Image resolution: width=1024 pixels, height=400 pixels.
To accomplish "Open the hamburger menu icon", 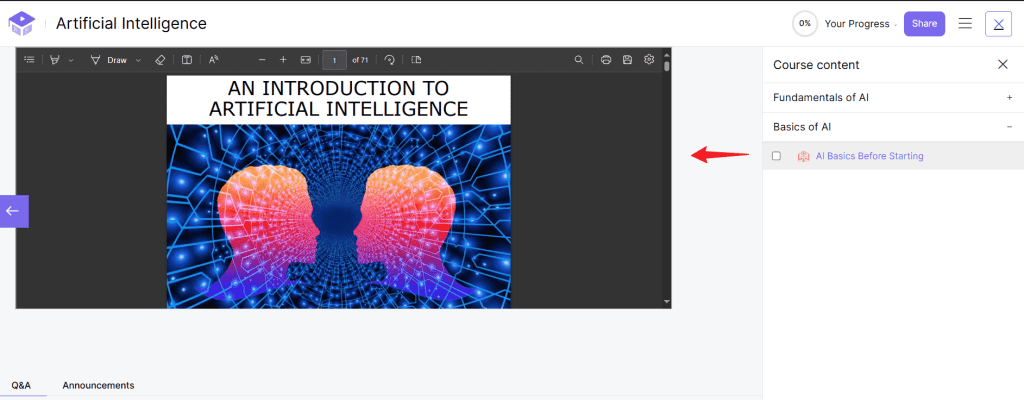I will point(965,24).
